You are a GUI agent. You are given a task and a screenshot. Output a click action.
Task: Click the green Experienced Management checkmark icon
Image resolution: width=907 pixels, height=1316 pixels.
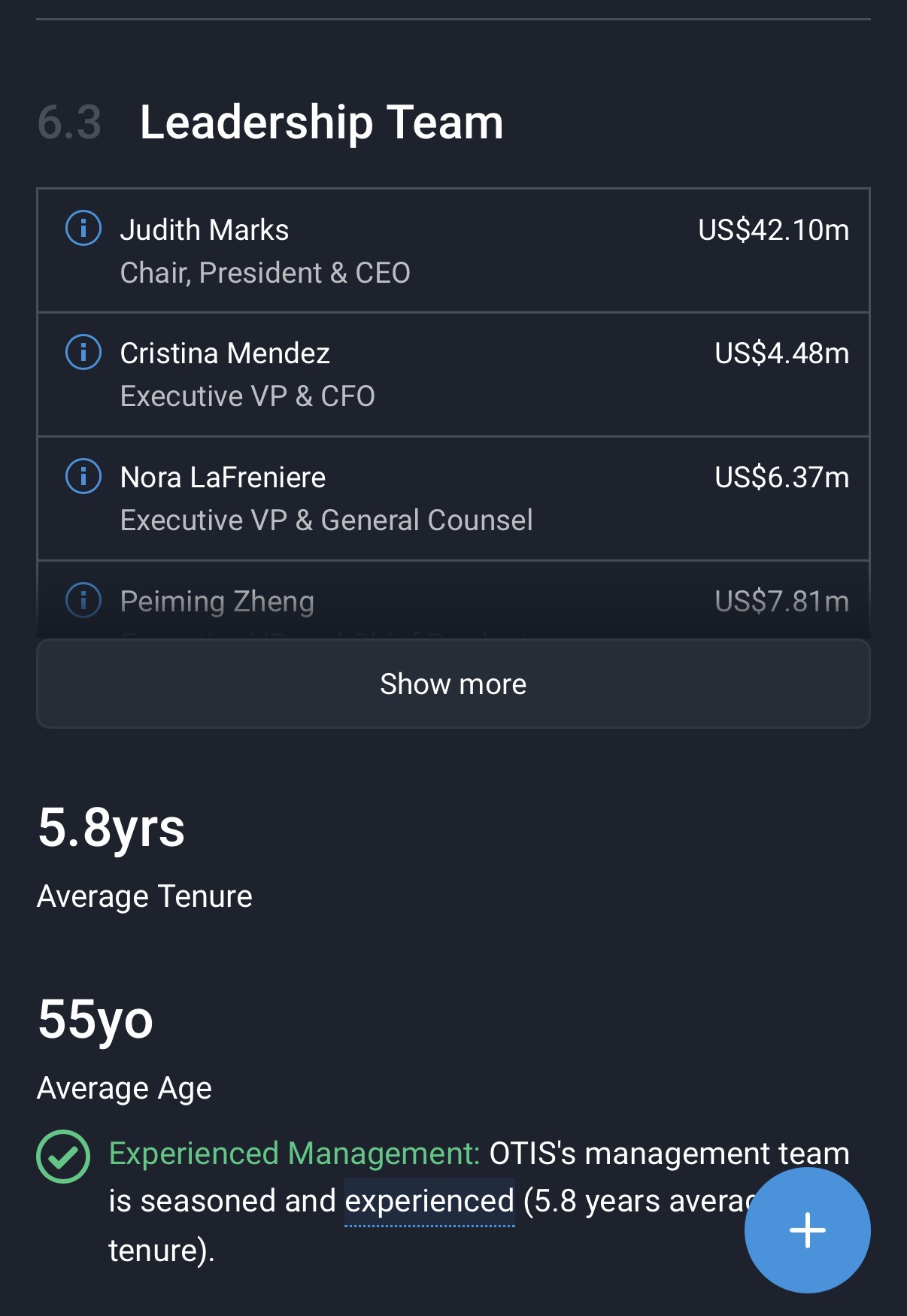(x=63, y=1157)
